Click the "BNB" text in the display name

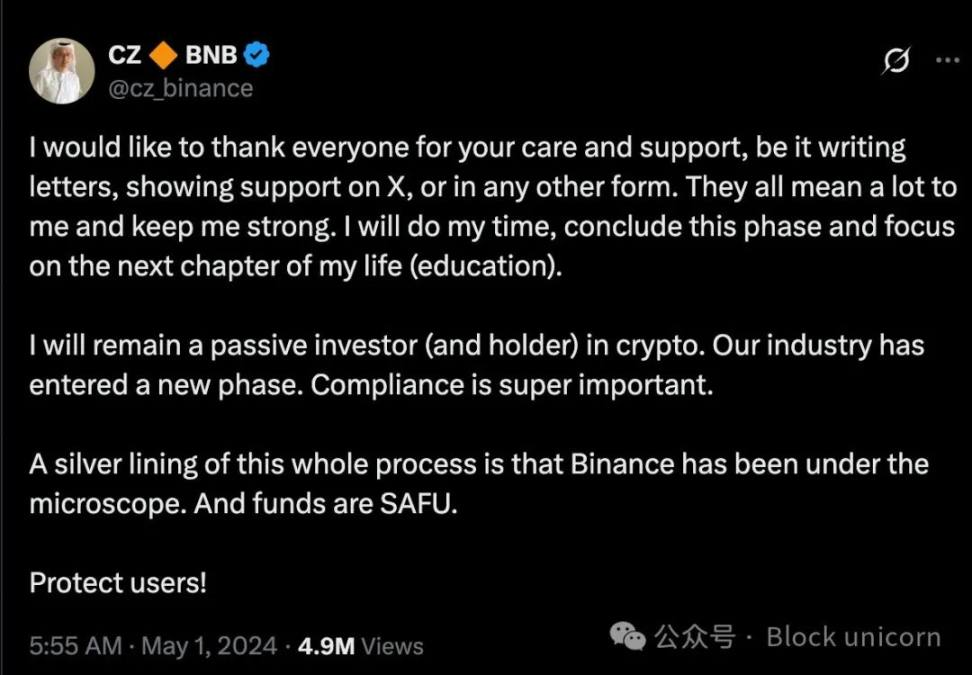[x=210, y=56]
